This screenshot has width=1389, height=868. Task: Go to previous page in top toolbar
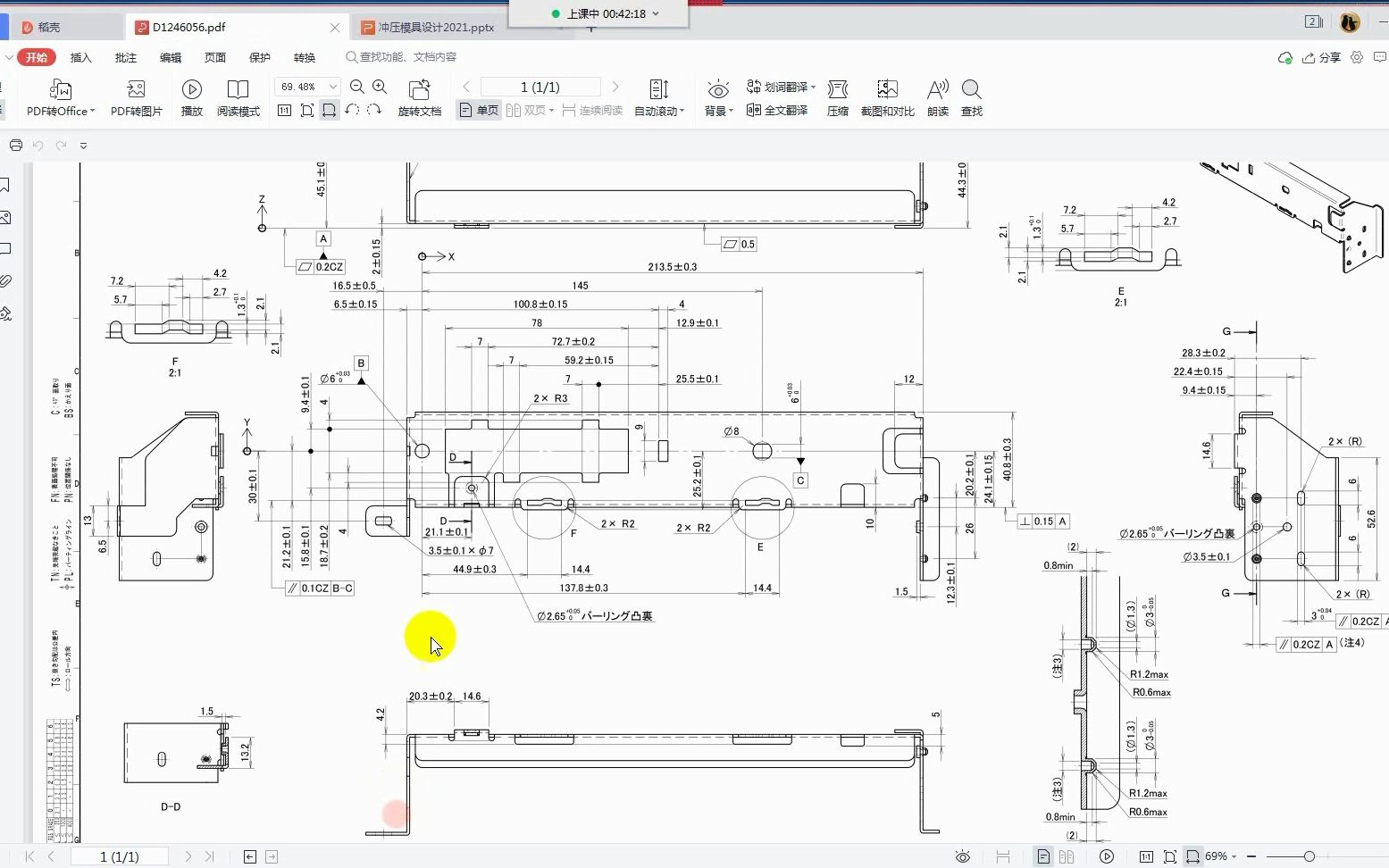pos(466,87)
